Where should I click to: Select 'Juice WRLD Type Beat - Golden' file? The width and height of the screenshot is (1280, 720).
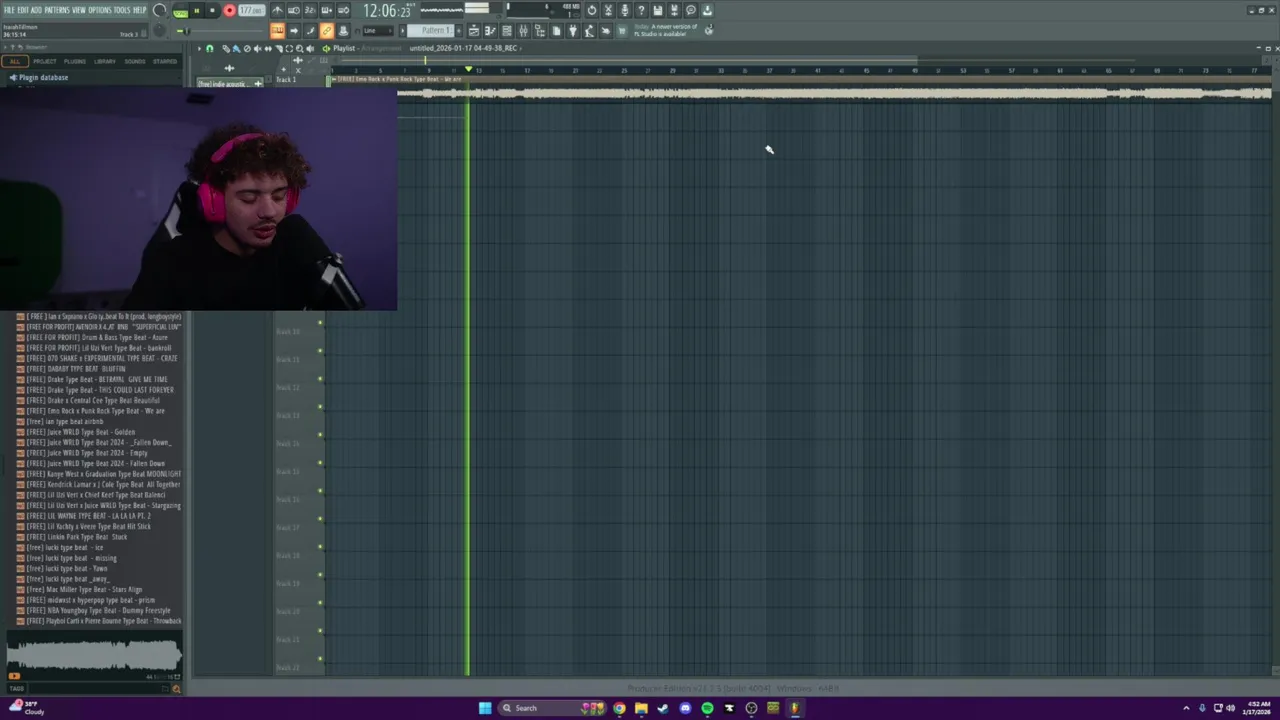point(80,432)
